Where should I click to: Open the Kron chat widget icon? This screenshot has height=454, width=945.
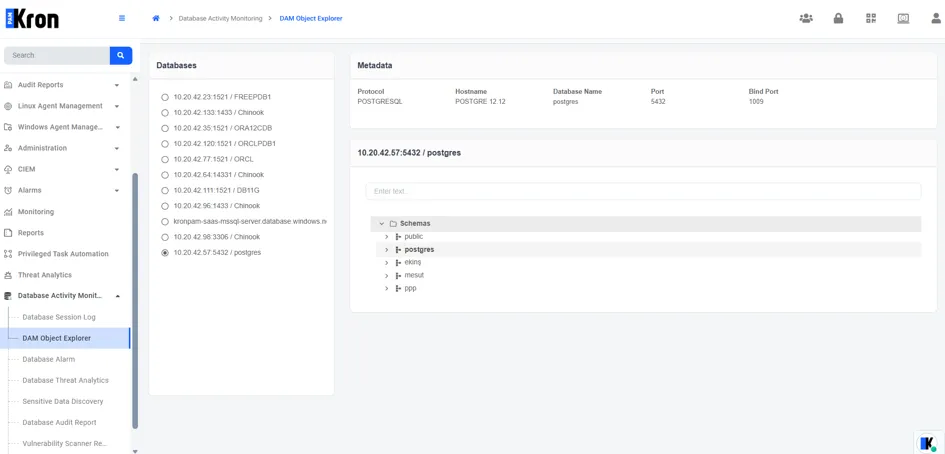(927, 443)
